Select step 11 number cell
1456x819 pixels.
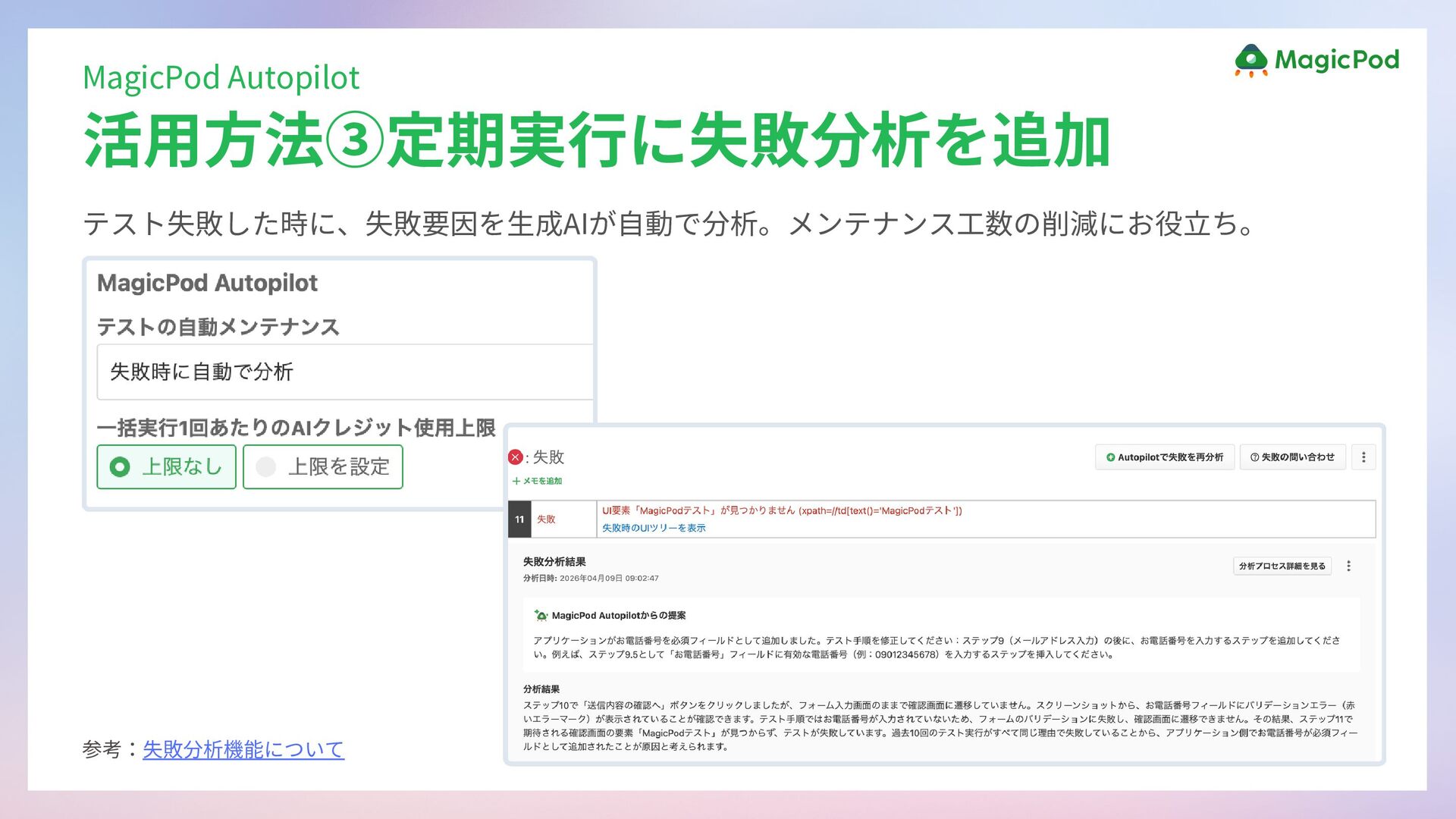(519, 519)
